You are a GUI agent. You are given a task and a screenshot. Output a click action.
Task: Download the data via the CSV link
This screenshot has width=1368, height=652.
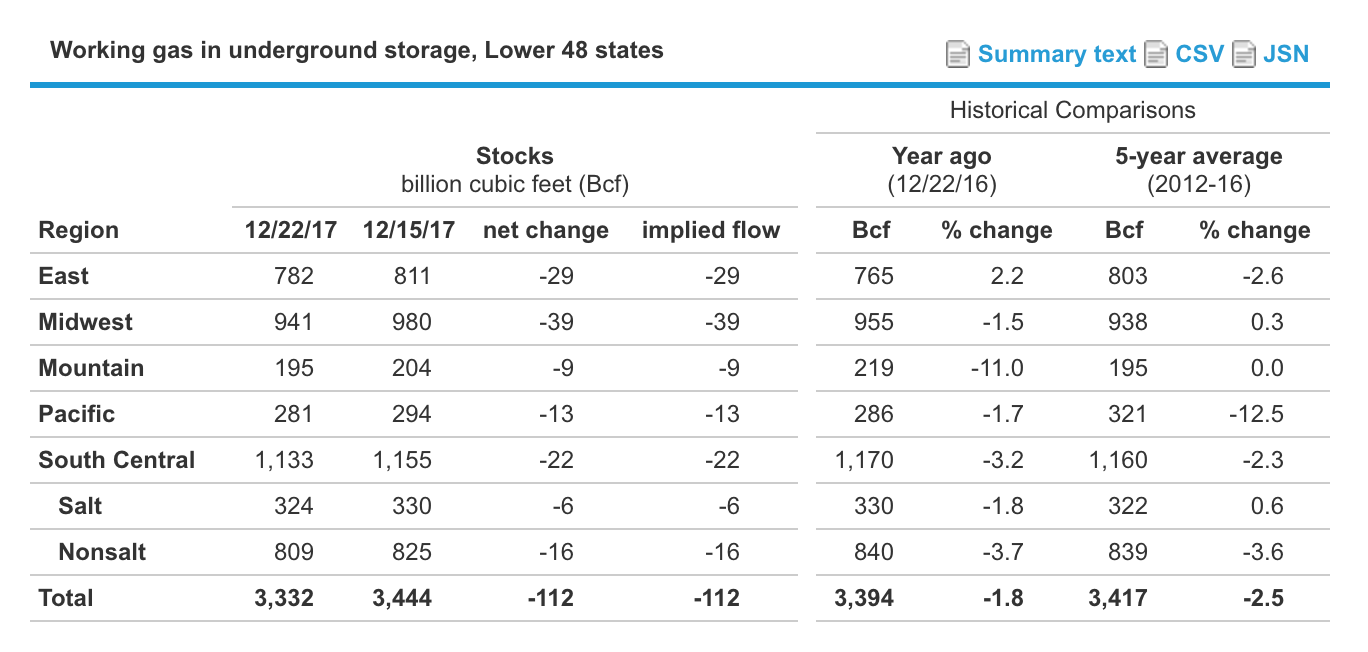pyautogui.click(x=1198, y=54)
